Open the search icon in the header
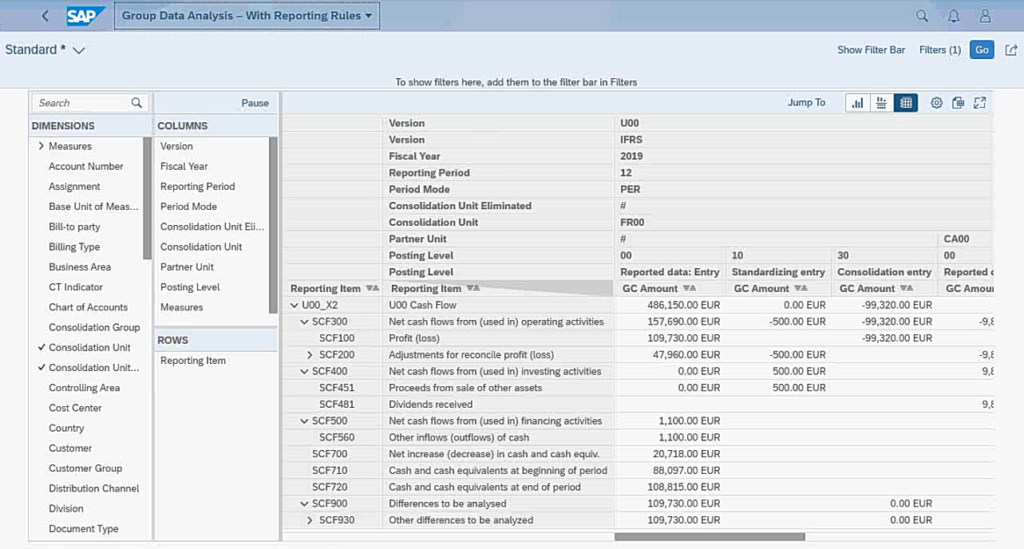 [x=921, y=16]
